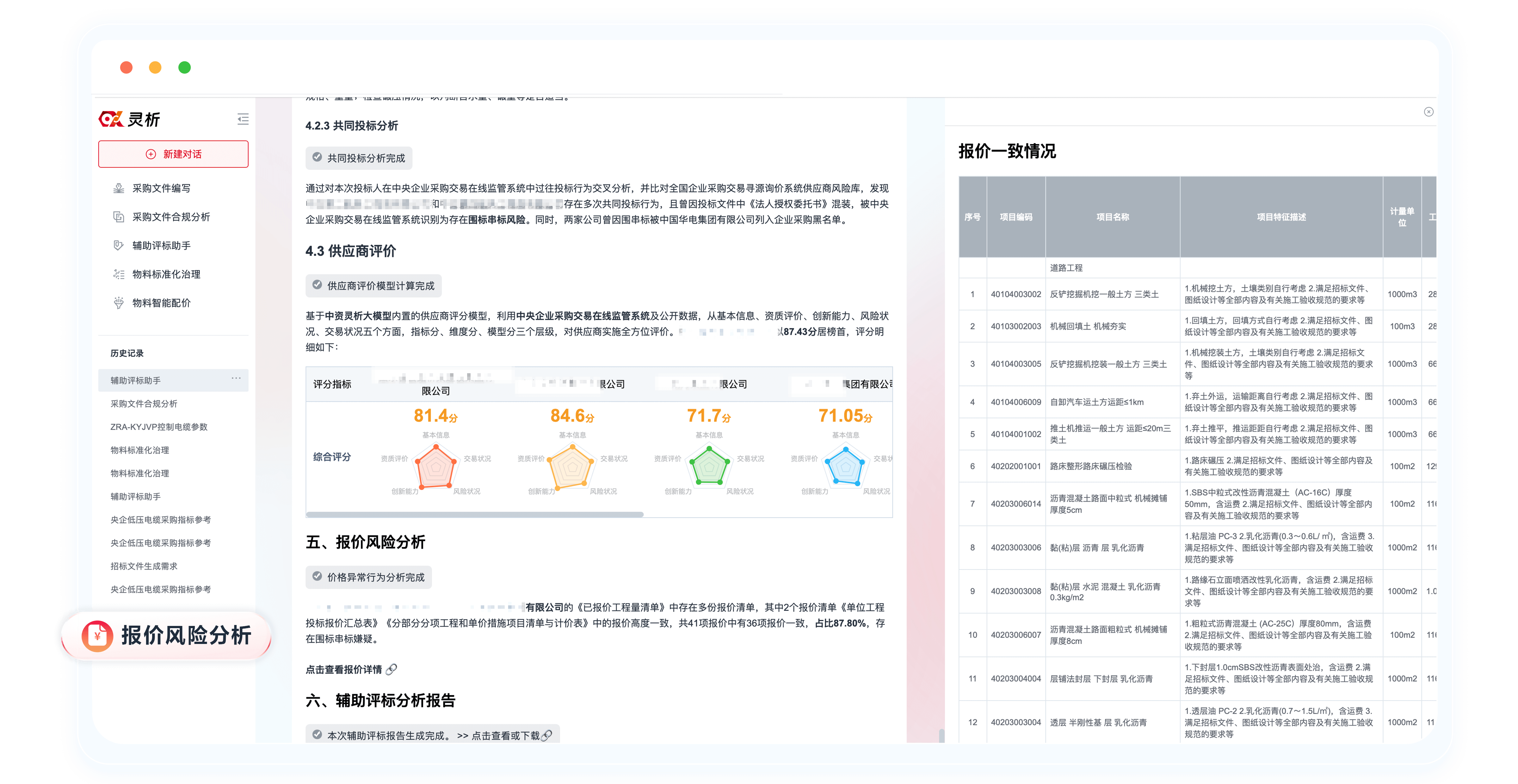Open more options for 辅助评标助手 history item
Viewport: 1518px width, 784px height.
point(236,378)
